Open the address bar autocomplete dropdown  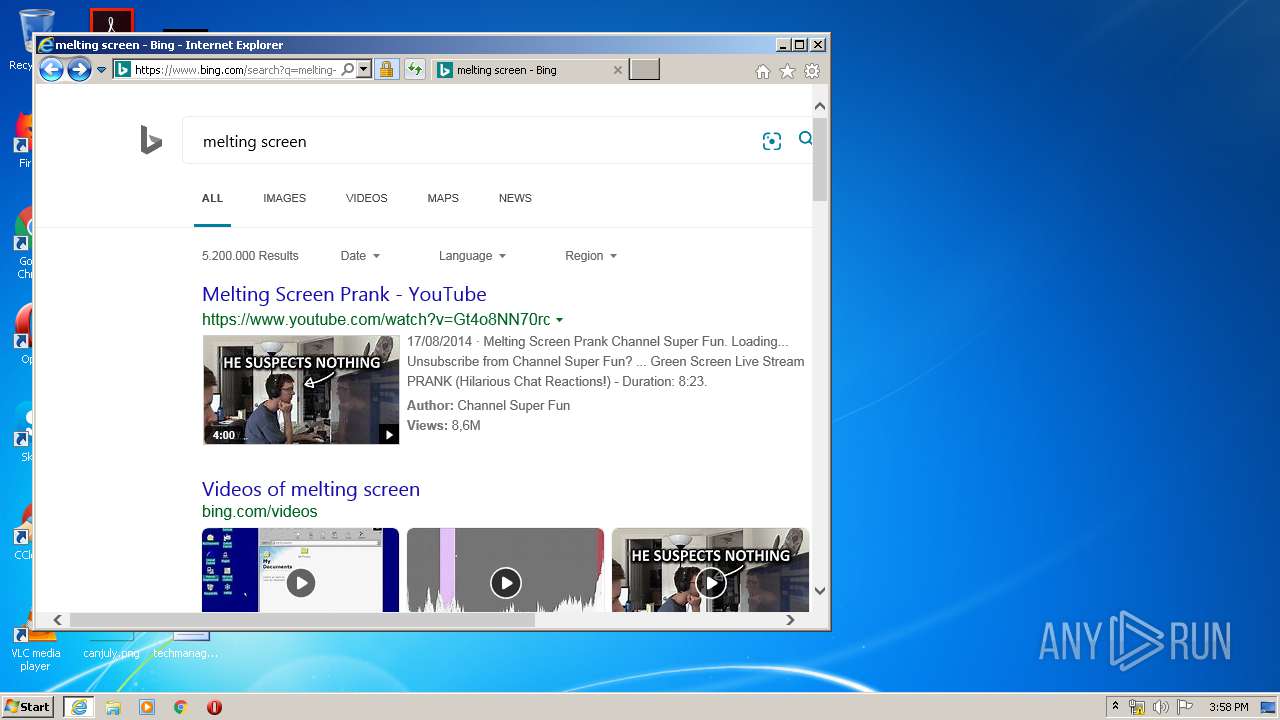click(x=364, y=70)
